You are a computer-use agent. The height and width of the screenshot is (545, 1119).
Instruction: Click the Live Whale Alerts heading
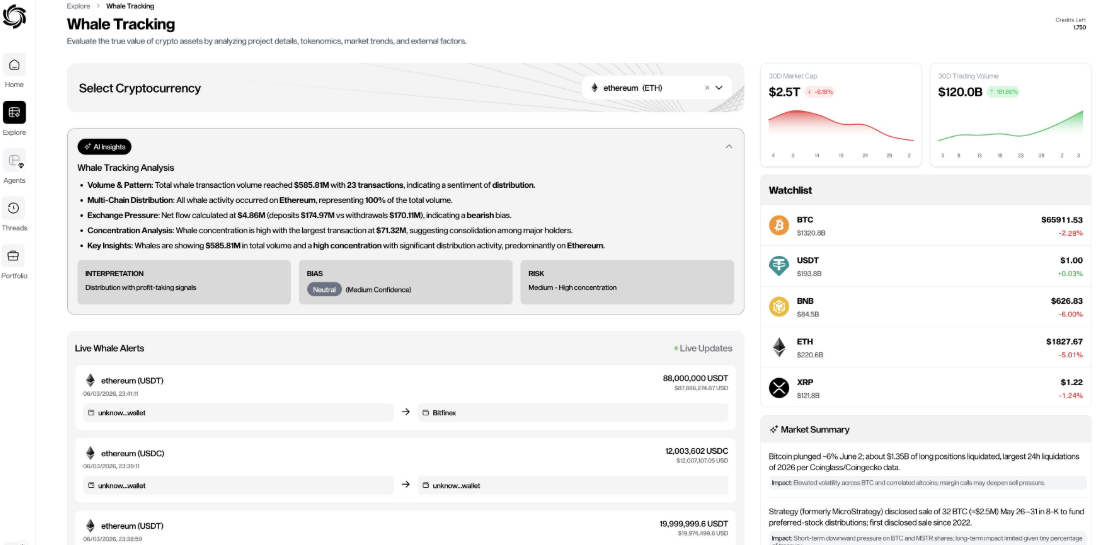[109, 348]
